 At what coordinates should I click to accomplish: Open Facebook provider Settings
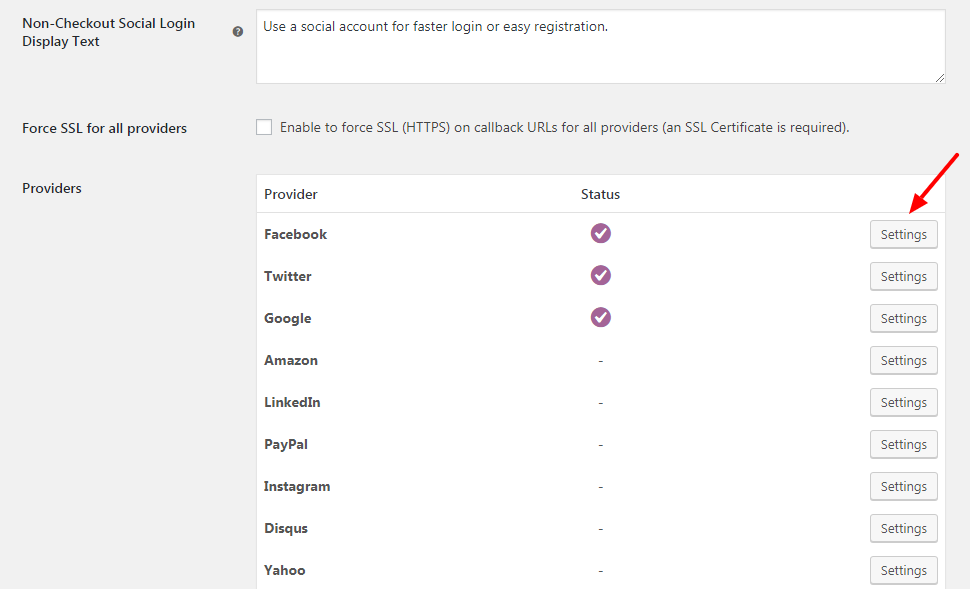904,234
